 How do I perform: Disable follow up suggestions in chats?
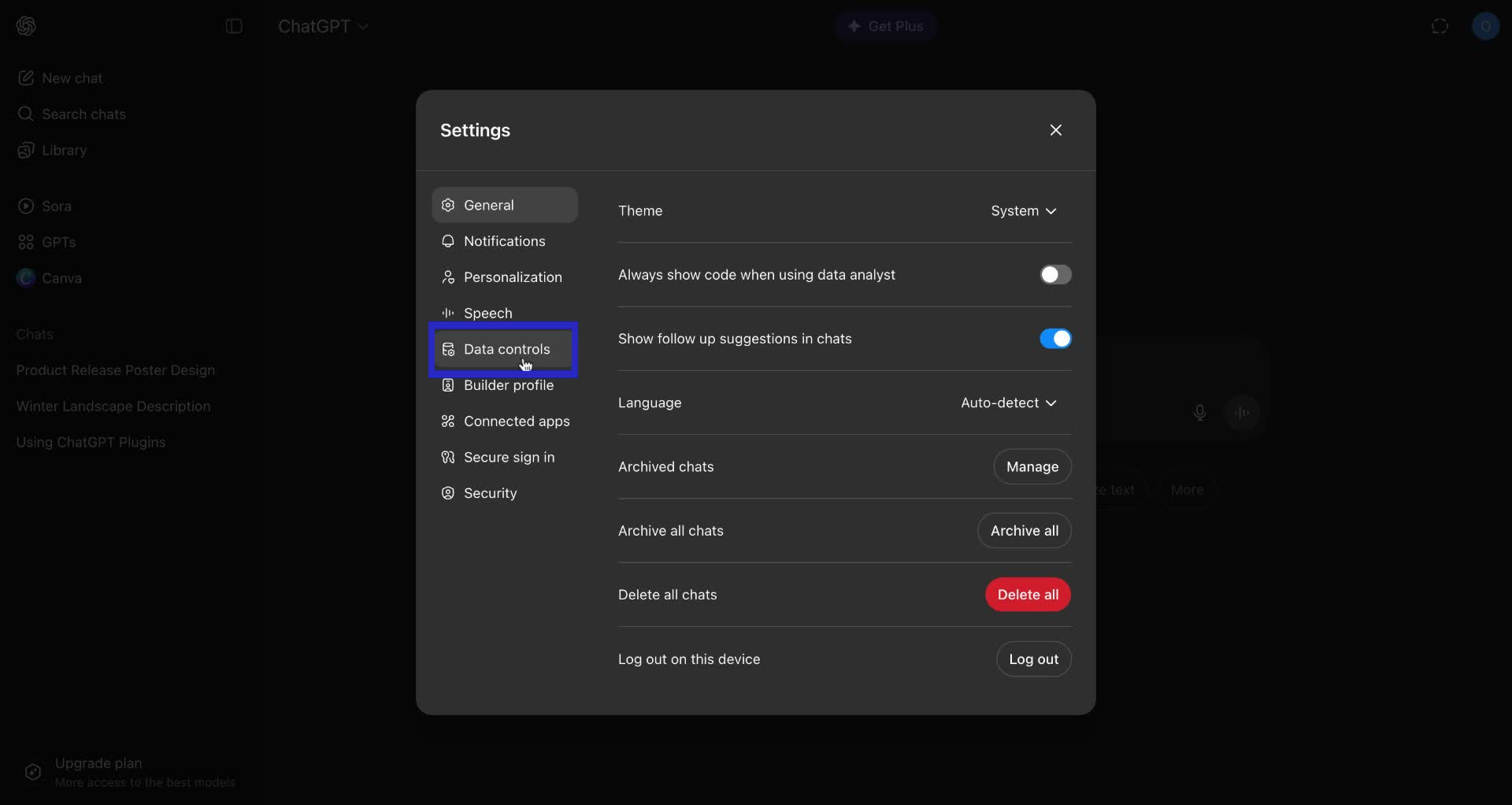(1055, 339)
